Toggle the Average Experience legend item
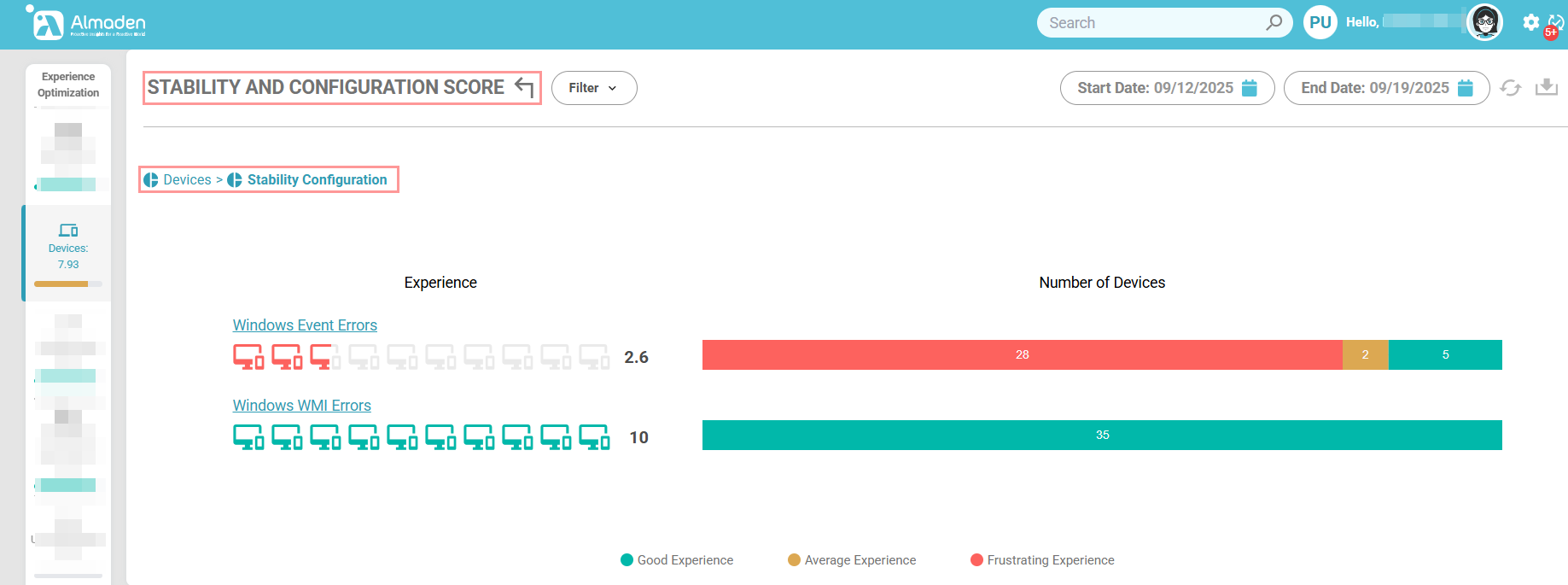Viewport: 1568px width, 585px height. click(x=852, y=560)
